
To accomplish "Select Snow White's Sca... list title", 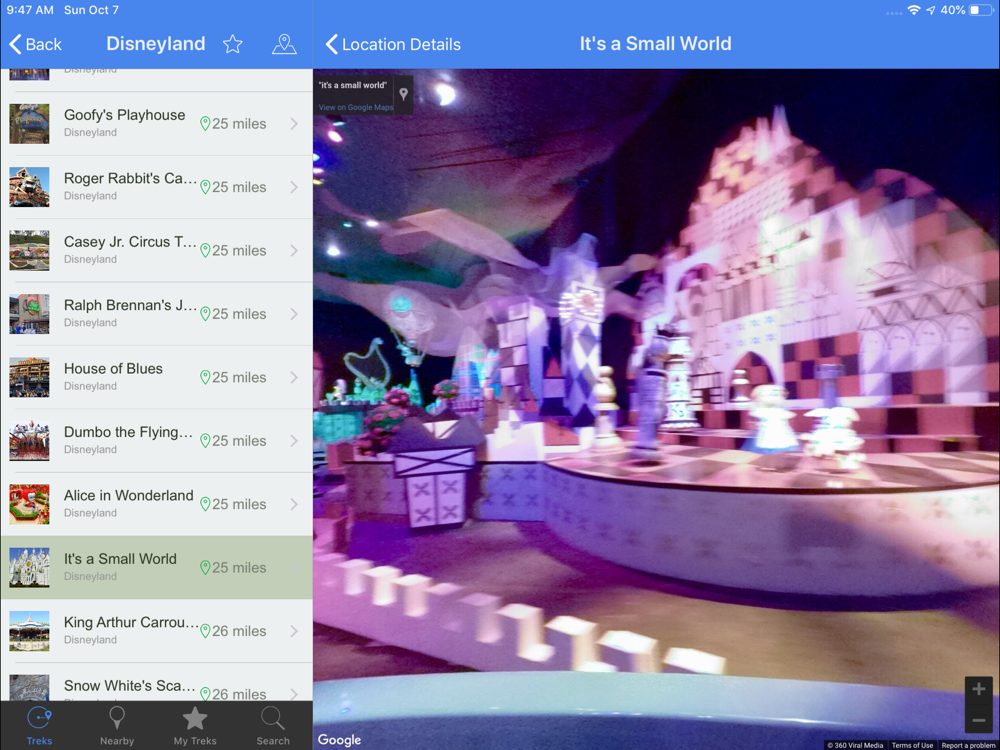I will 129,686.
